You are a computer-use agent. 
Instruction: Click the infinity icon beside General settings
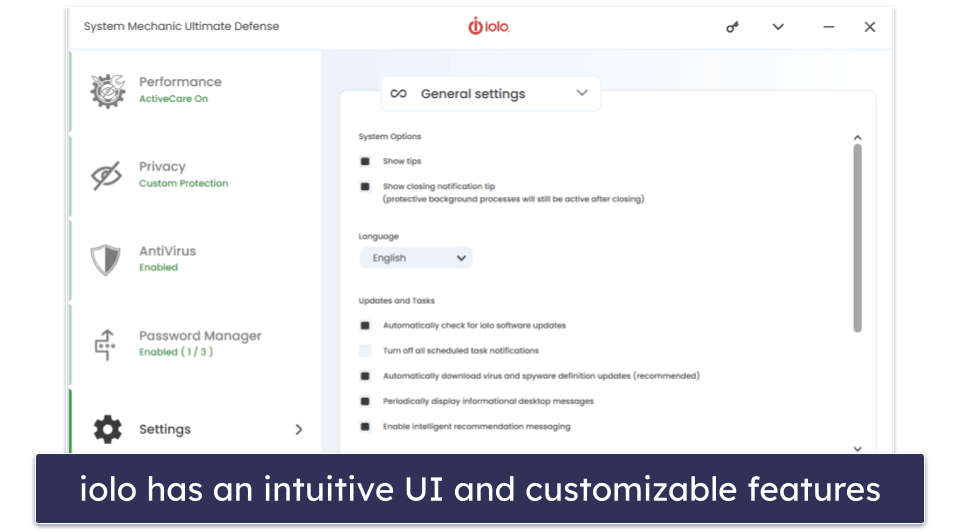coord(399,94)
